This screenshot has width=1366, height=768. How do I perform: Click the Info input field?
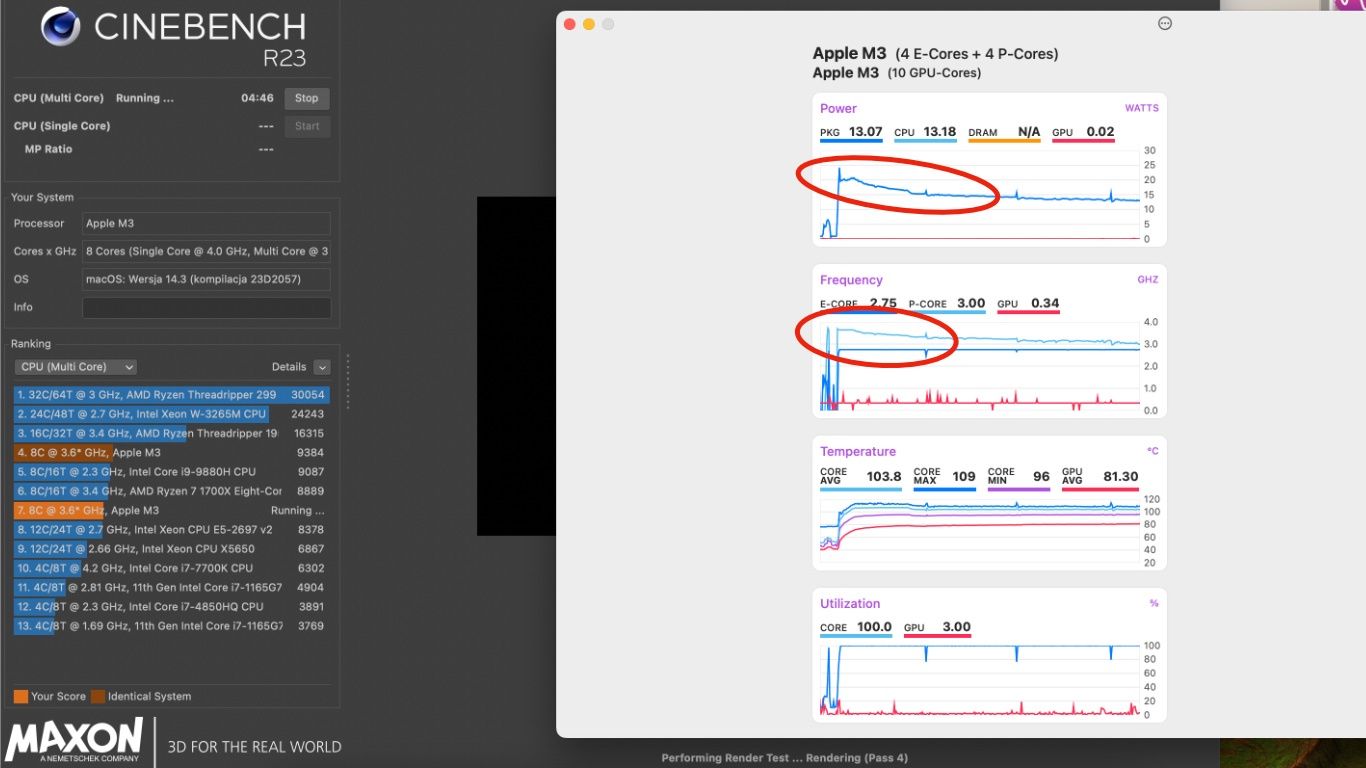tap(206, 307)
